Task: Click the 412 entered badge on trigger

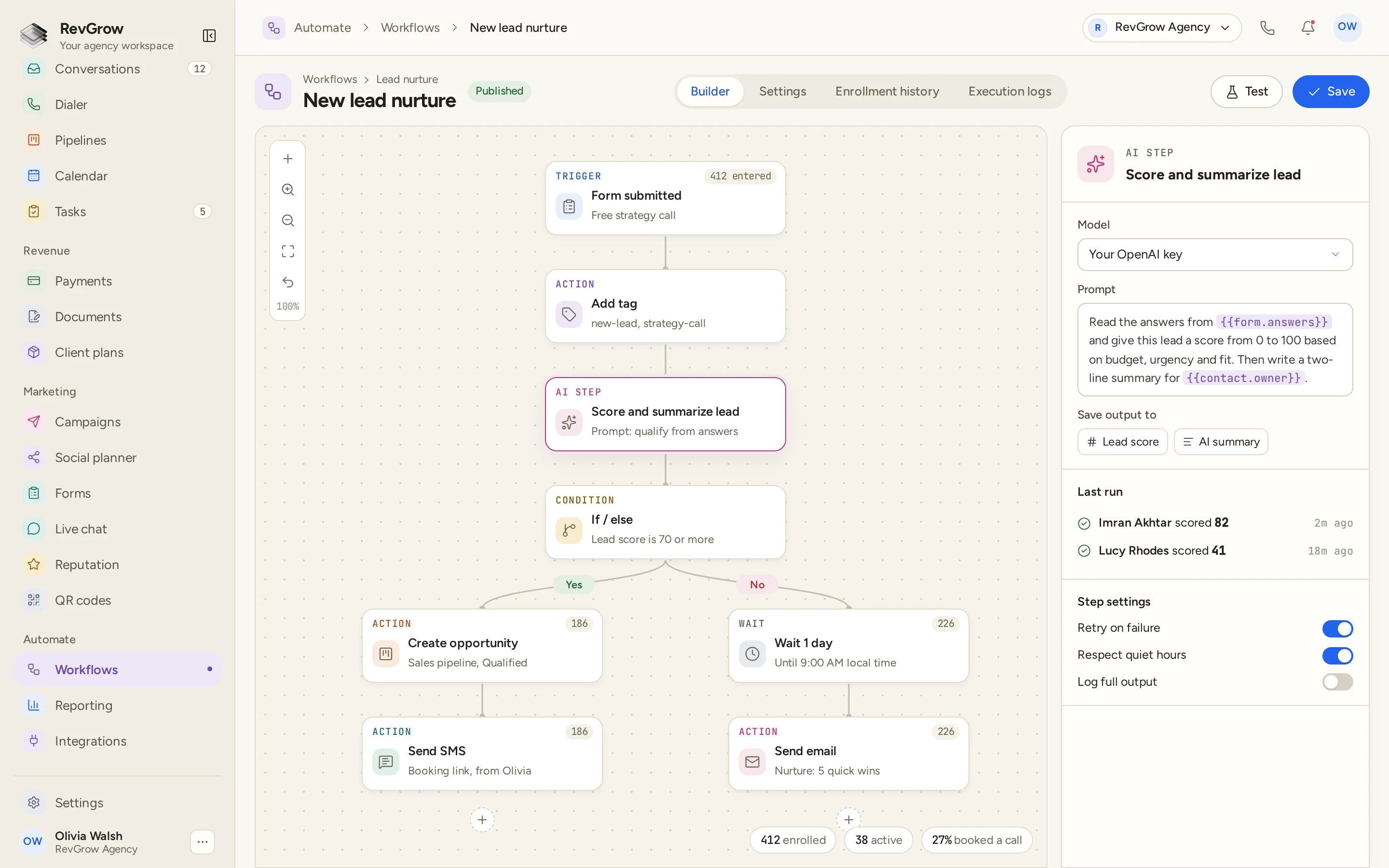Action: pos(740,176)
